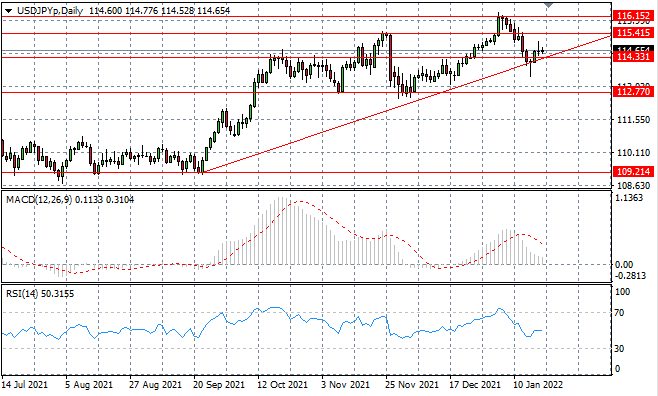The image size is (658, 396).
Task: Click the gray chart shift marker triangle
Action: tap(548, 5)
